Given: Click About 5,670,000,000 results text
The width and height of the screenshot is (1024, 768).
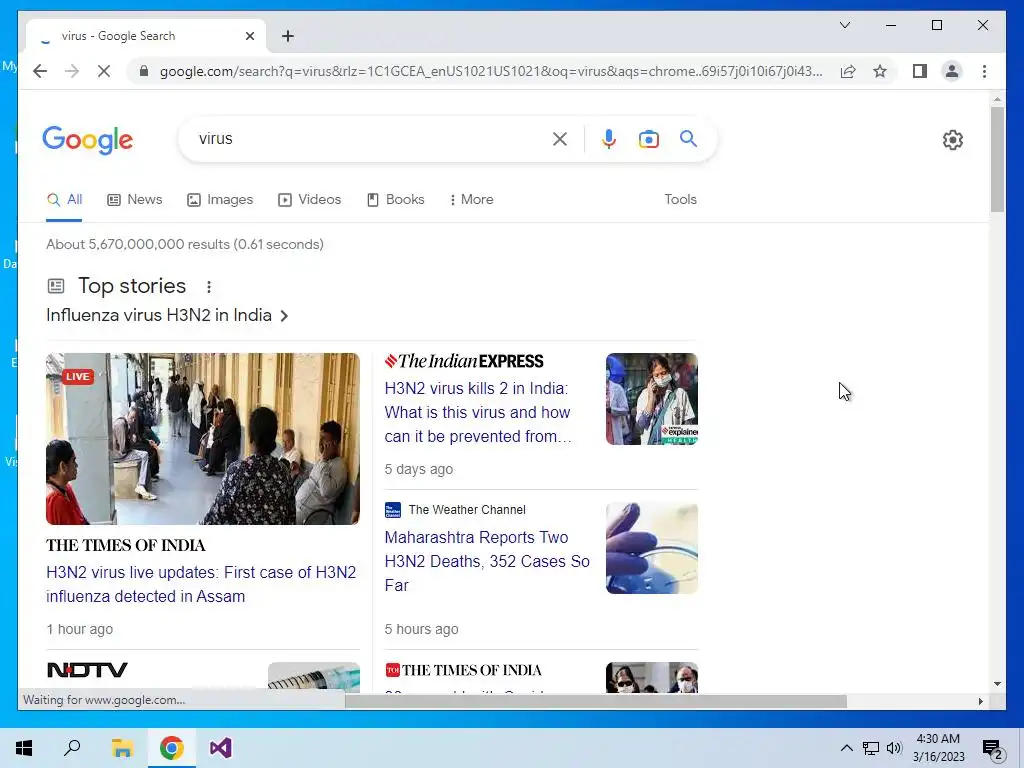Looking at the screenshot, I should (185, 244).
